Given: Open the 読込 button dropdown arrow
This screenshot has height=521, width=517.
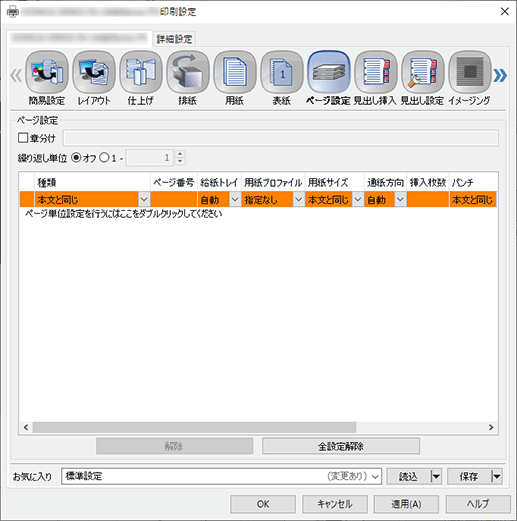Looking at the screenshot, I should point(436,476).
